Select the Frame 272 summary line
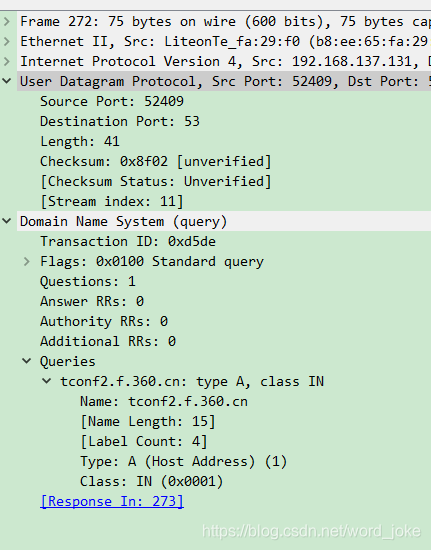Screen dimensions: 431x550 click(x=225, y=22)
